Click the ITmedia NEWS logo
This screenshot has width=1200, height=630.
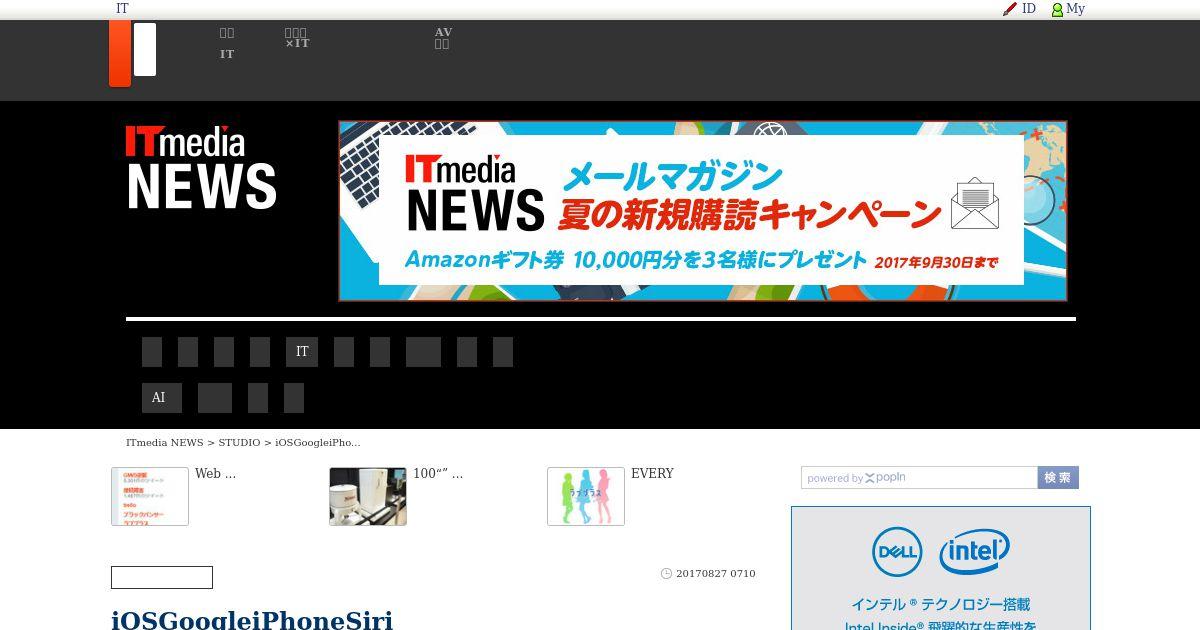point(200,167)
